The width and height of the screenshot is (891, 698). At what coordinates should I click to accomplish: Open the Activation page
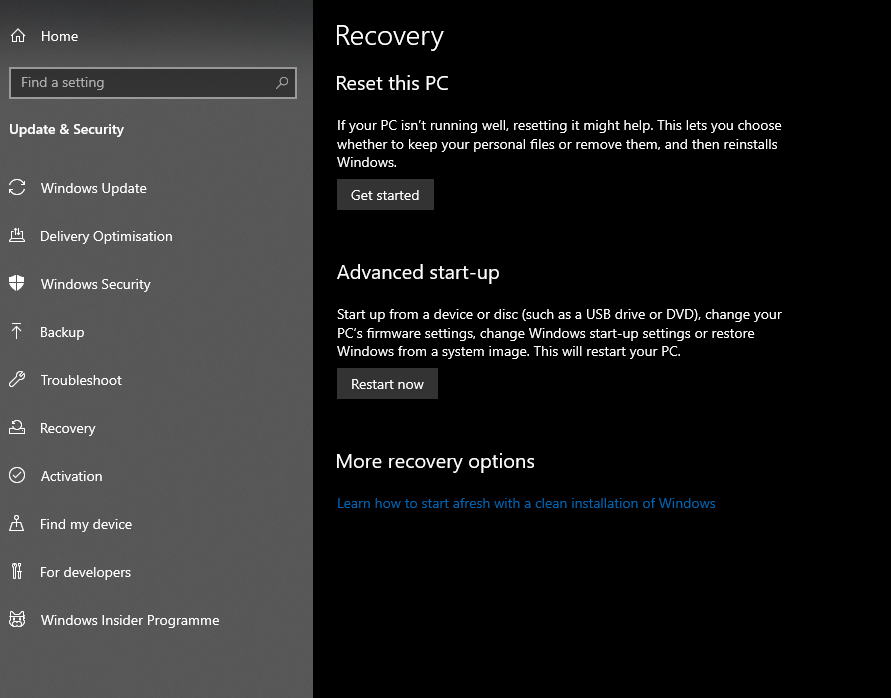click(72, 476)
